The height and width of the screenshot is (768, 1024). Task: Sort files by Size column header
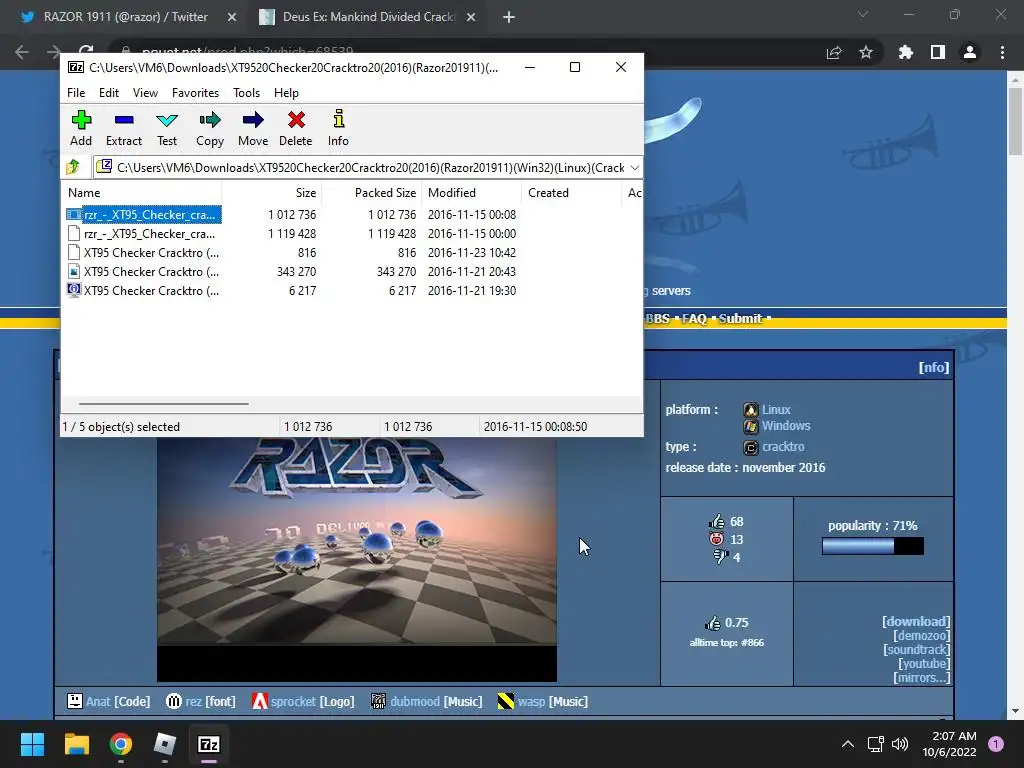272,193
